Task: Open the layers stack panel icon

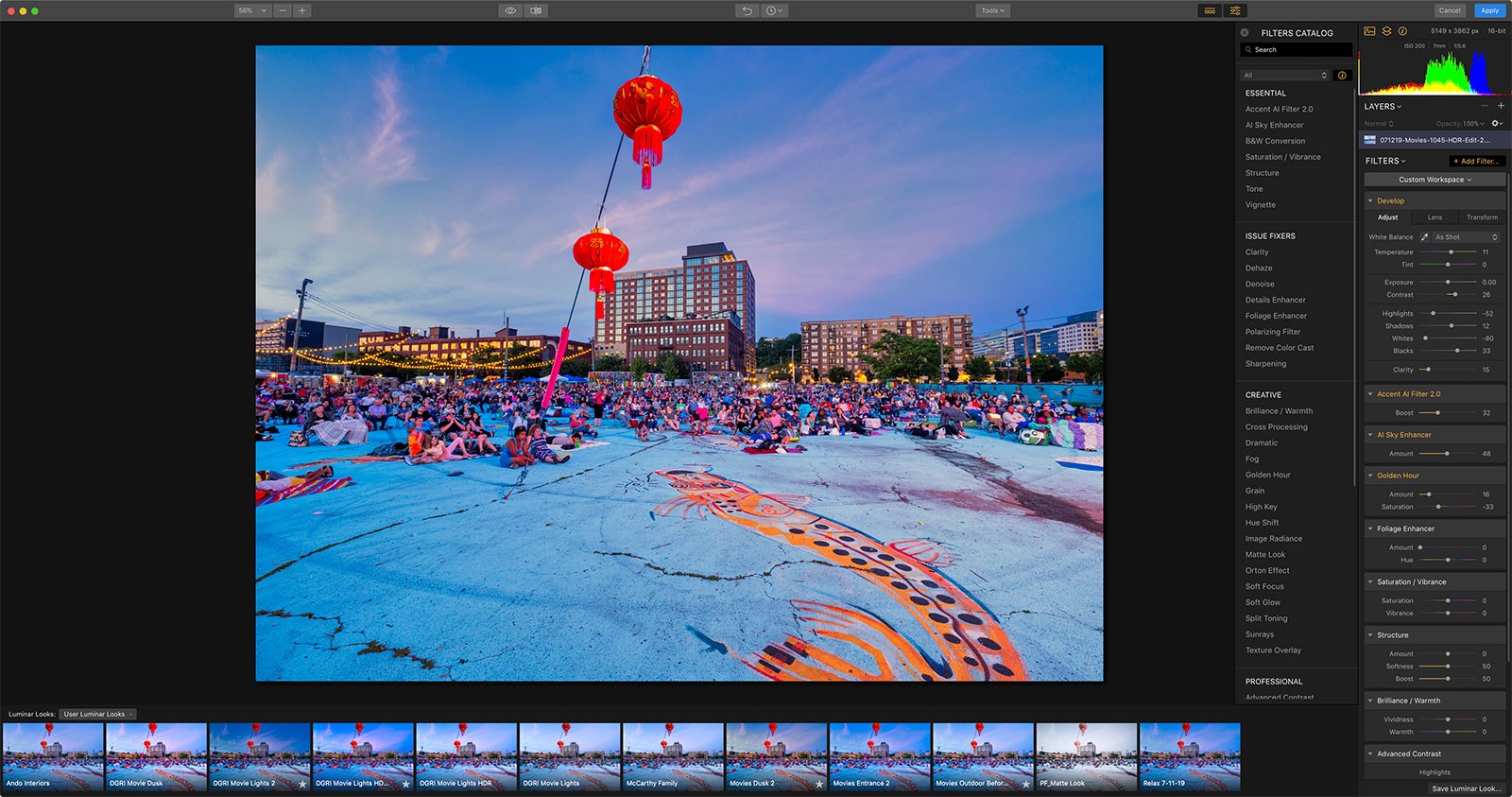Action: pos(1386,31)
